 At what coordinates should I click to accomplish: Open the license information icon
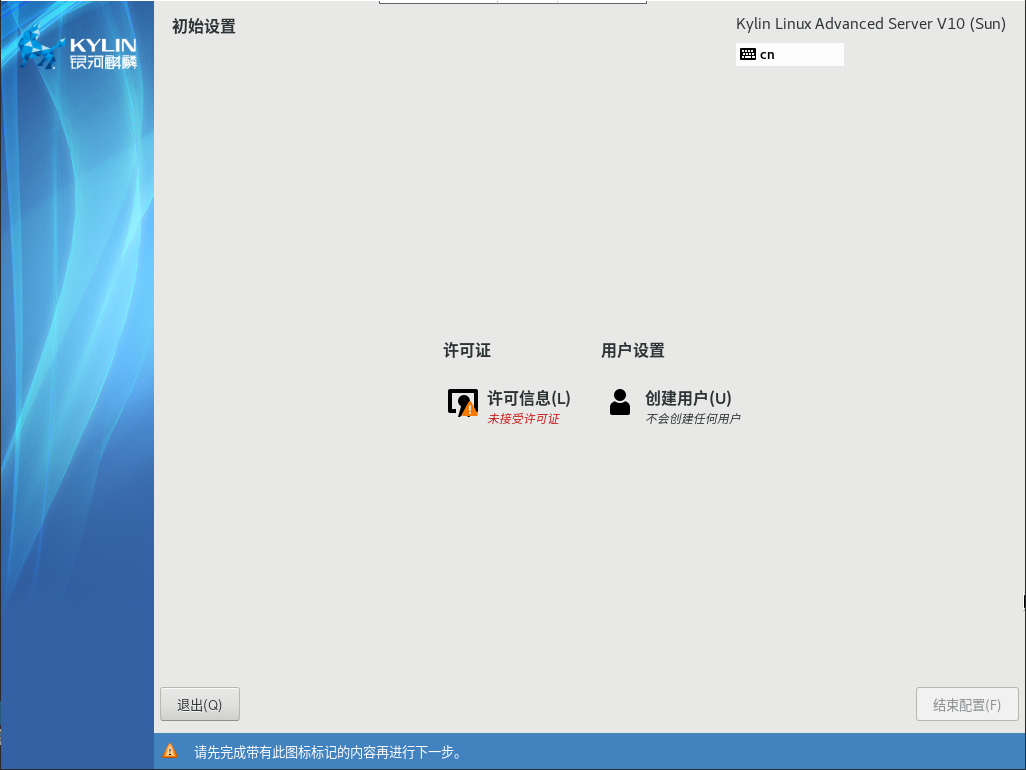tap(459, 401)
